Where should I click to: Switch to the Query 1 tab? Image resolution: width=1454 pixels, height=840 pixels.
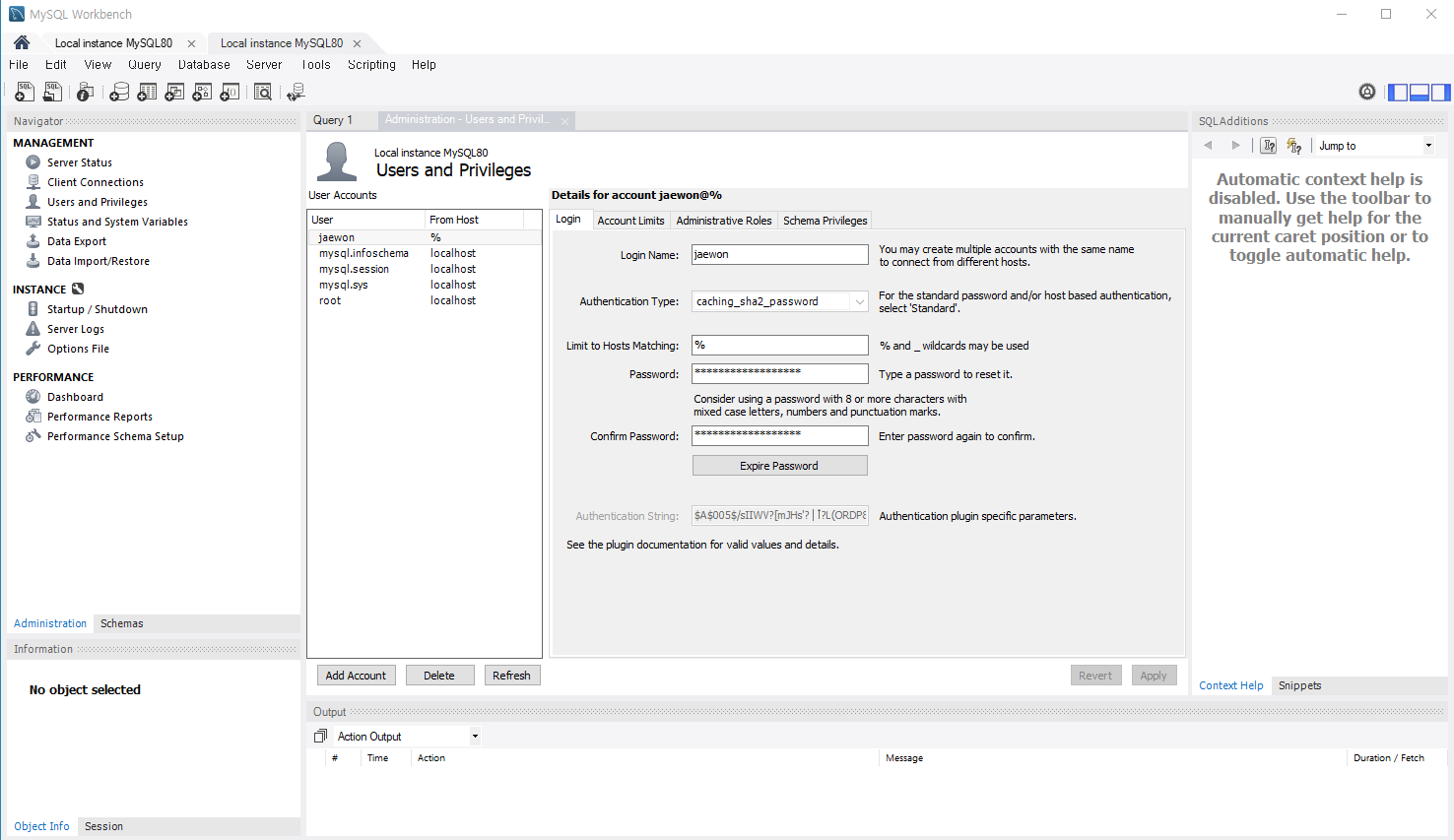pyautogui.click(x=333, y=120)
